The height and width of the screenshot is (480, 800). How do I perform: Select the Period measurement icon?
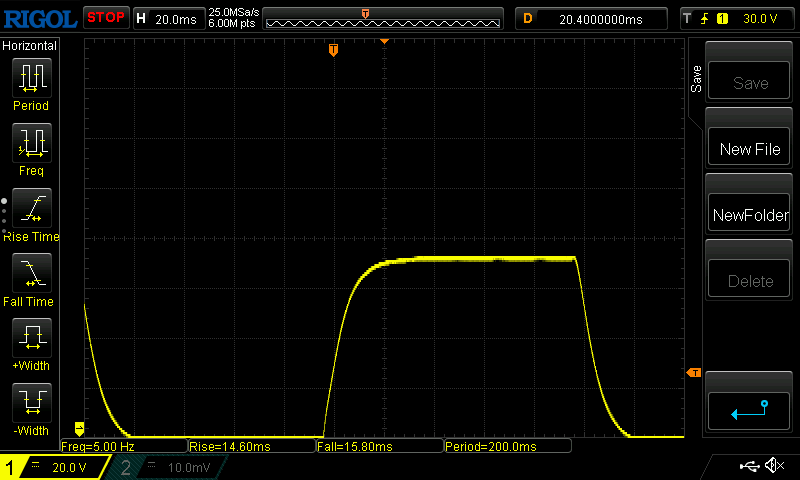tap(31, 78)
